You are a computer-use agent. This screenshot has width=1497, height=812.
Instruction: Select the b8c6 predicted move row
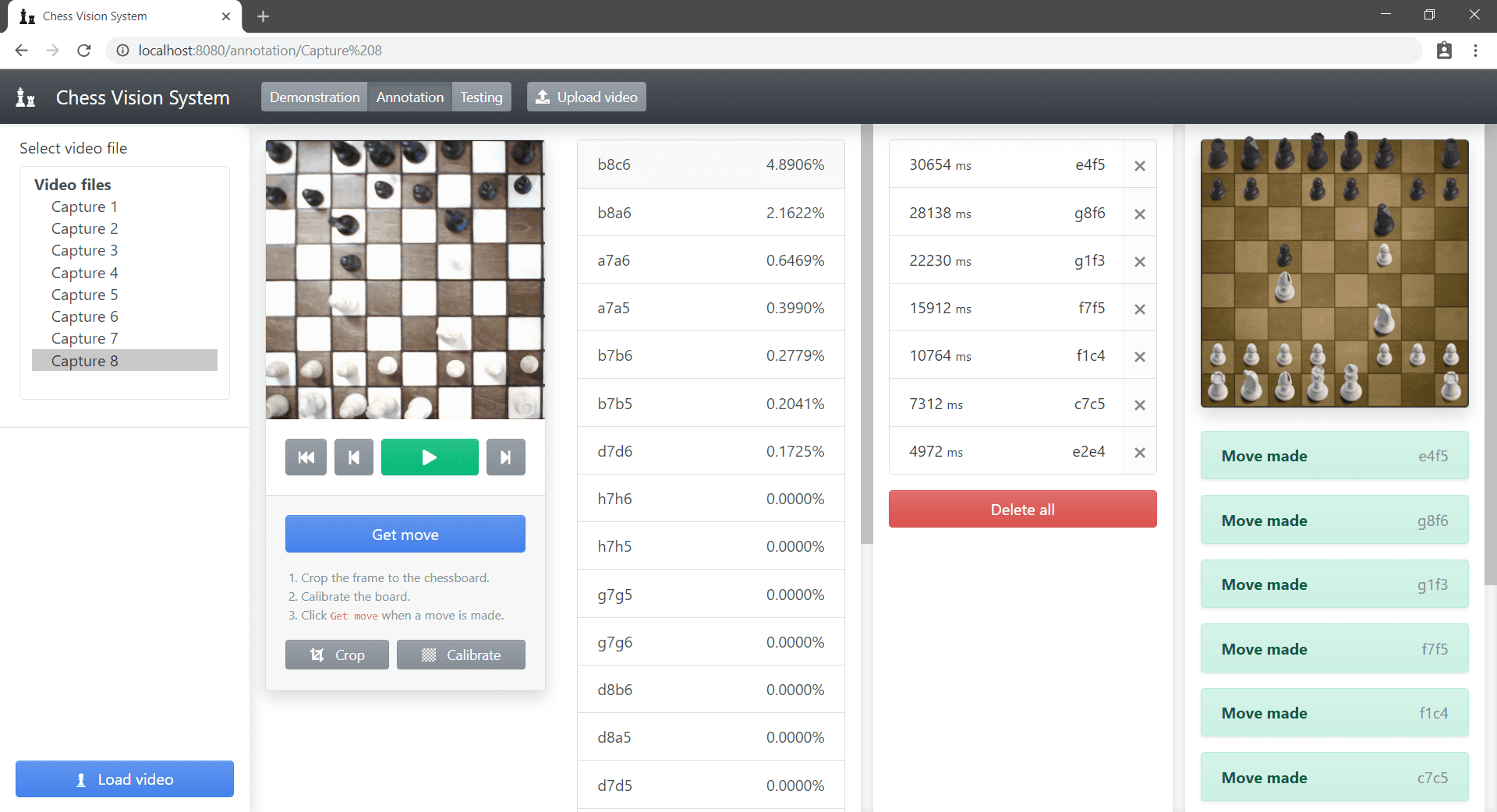point(710,164)
